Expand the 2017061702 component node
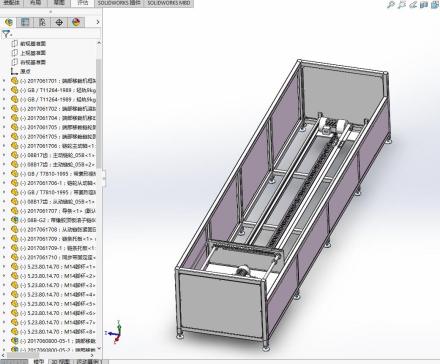440x364 pixels. [4, 109]
